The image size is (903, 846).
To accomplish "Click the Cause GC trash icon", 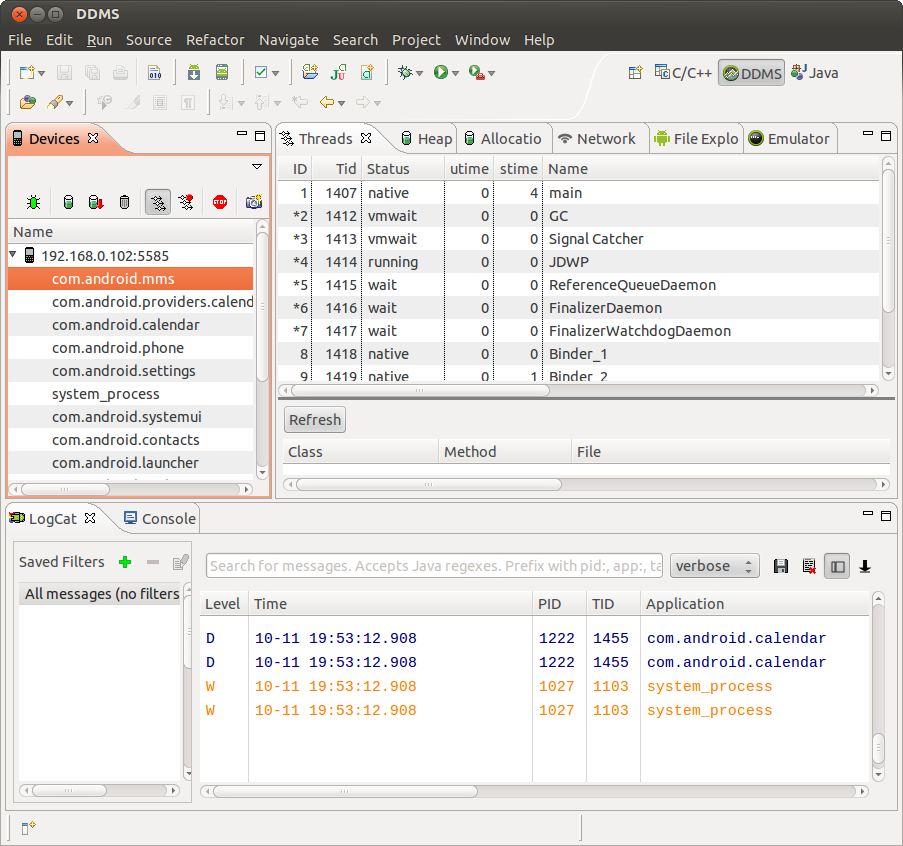I will [124, 202].
